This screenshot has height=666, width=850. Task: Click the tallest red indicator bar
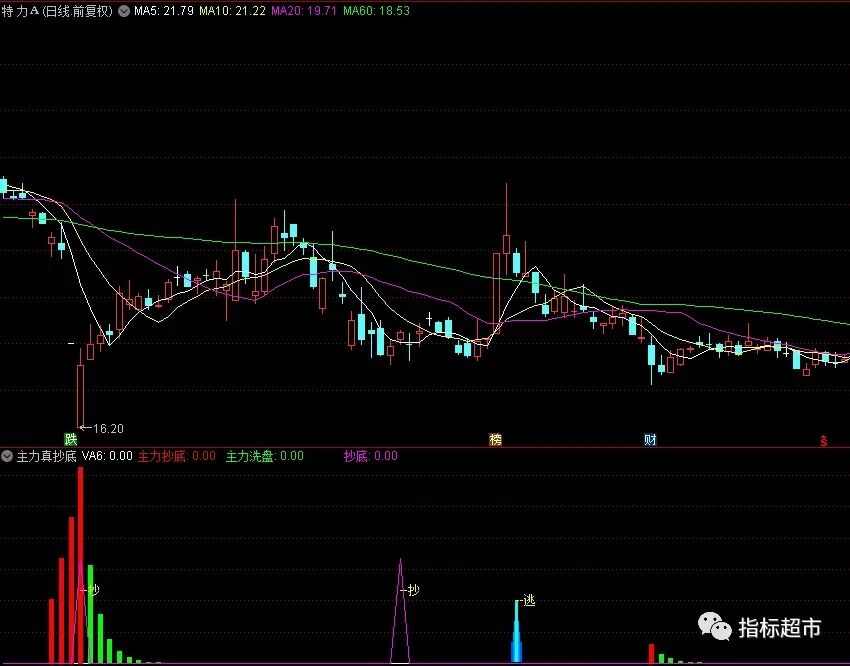click(81, 565)
